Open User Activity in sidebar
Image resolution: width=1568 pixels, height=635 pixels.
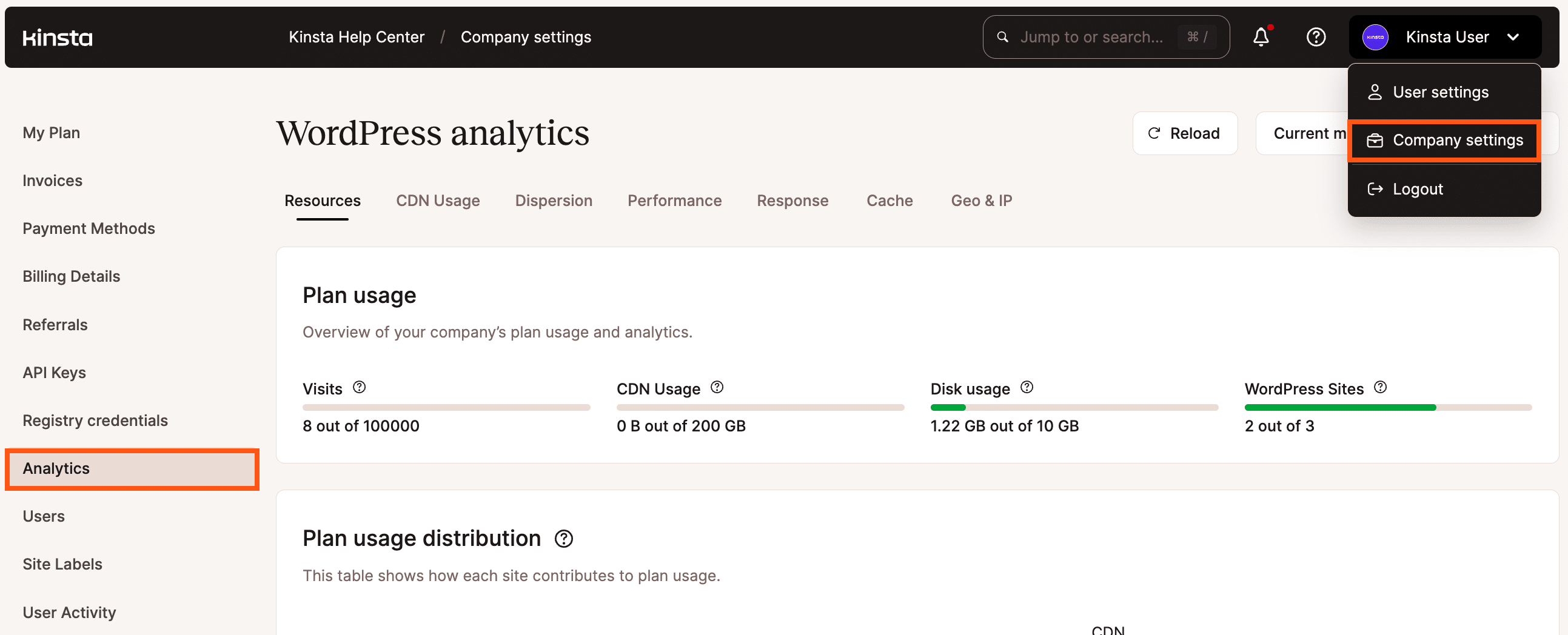coord(69,613)
